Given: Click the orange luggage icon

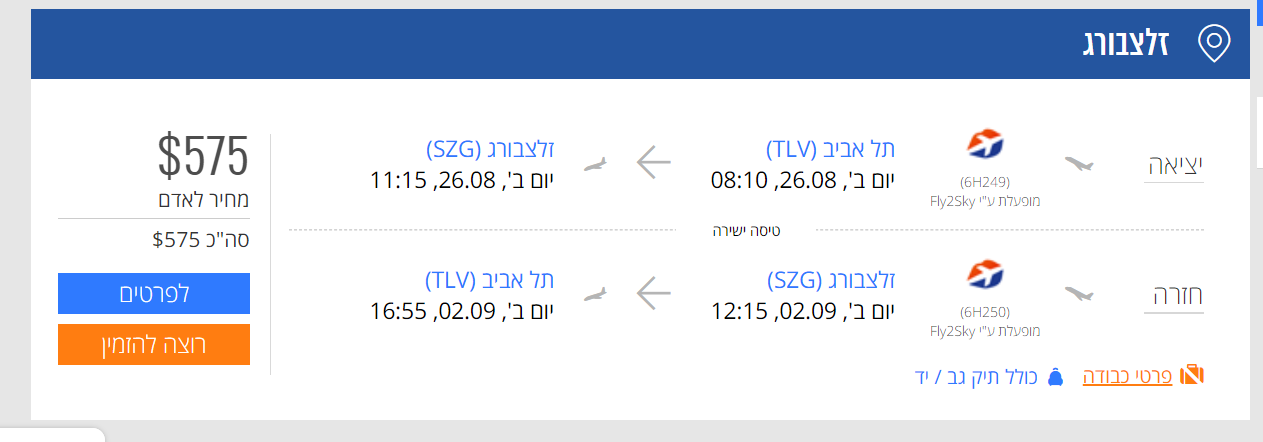Looking at the screenshot, I should click(x=1192, y=376).
